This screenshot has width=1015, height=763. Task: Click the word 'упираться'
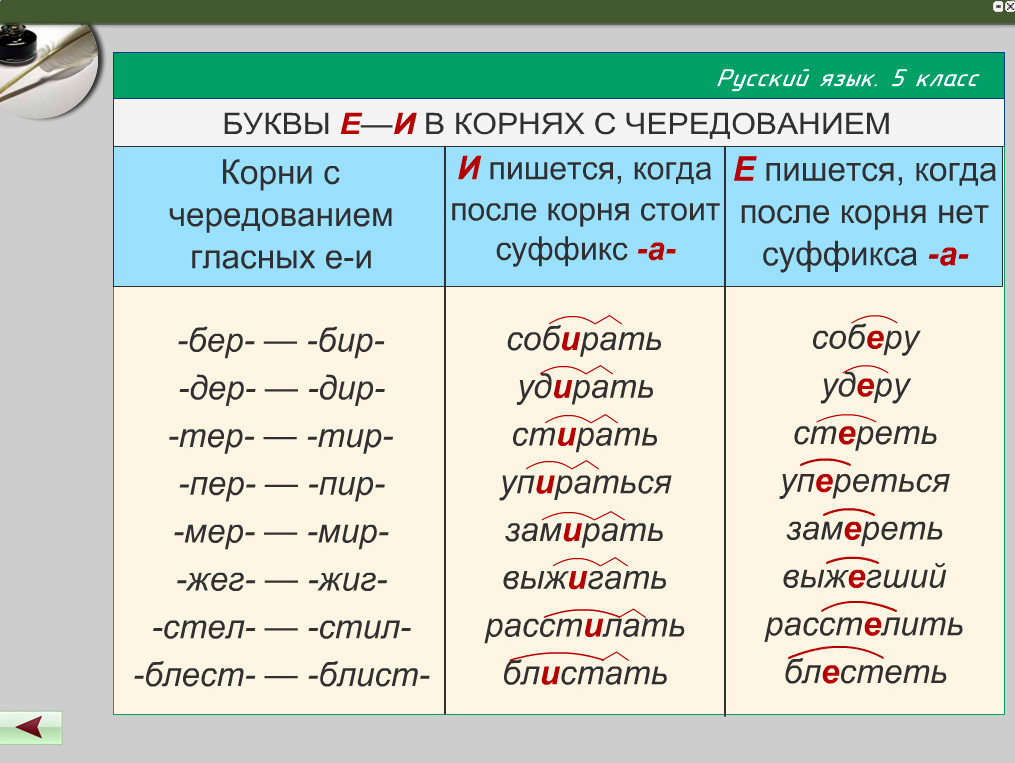(585, 483)
